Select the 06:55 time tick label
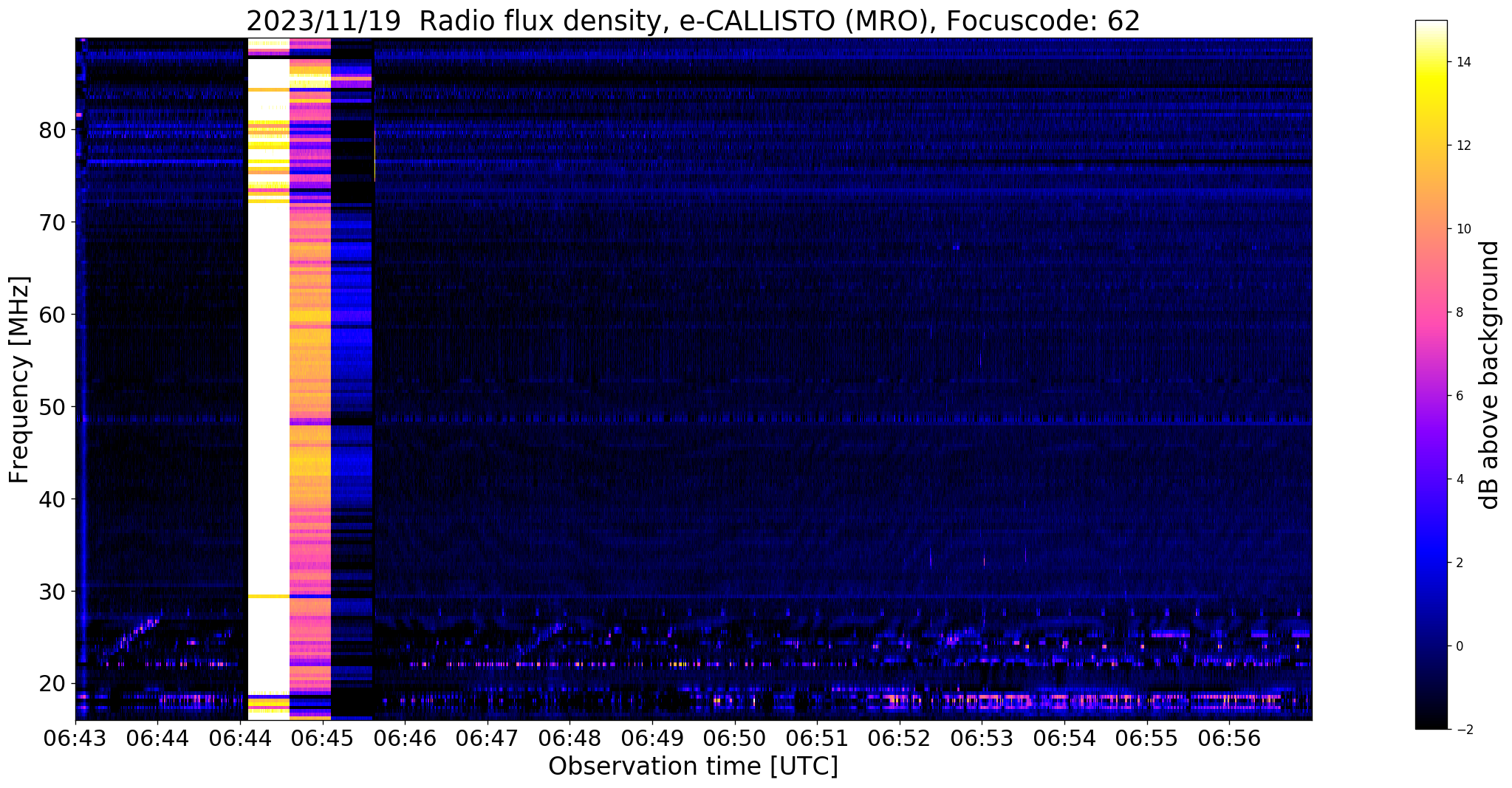Screen dimensions: 1512x788 (x=1146, y=737)
